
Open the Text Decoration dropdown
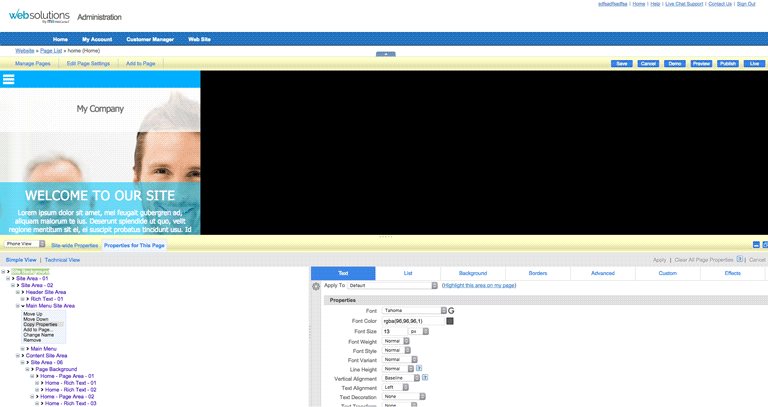pos(404,397)
